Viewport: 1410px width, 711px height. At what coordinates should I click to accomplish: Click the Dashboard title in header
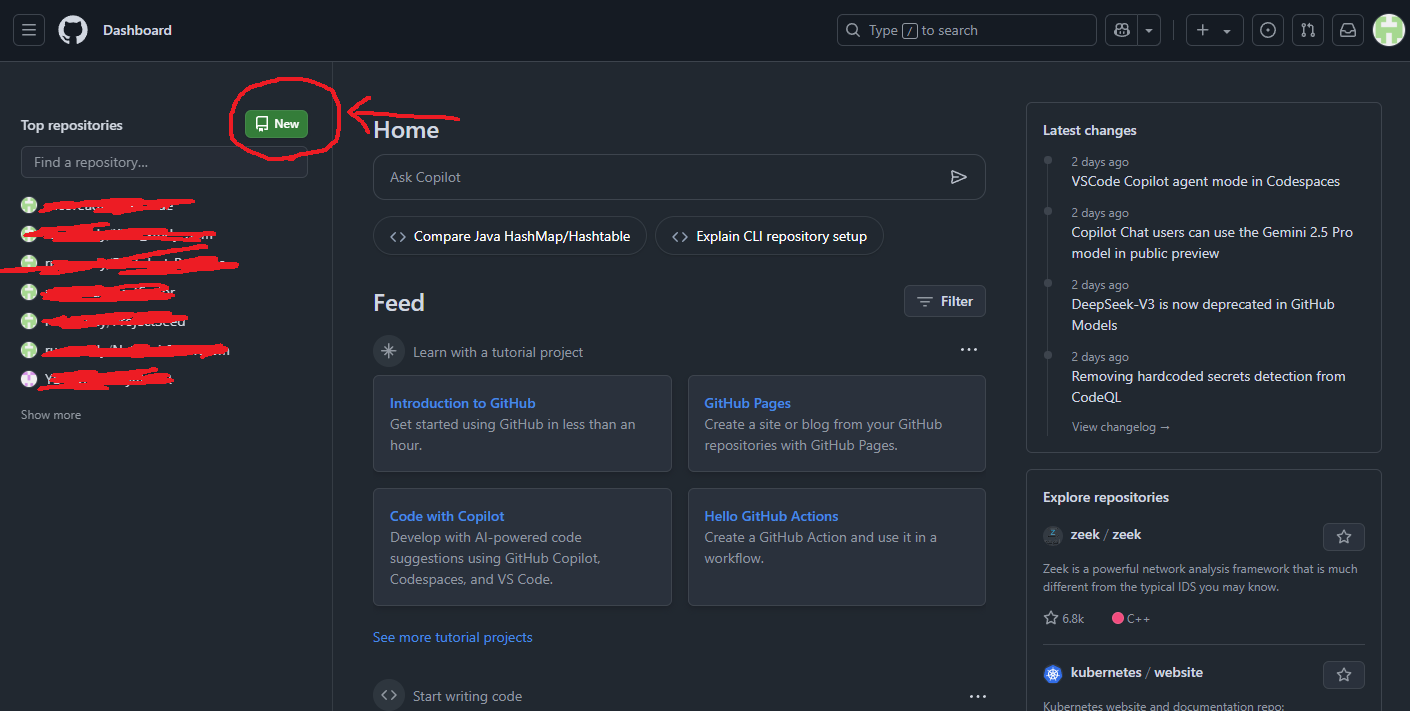tap(137, 30)
